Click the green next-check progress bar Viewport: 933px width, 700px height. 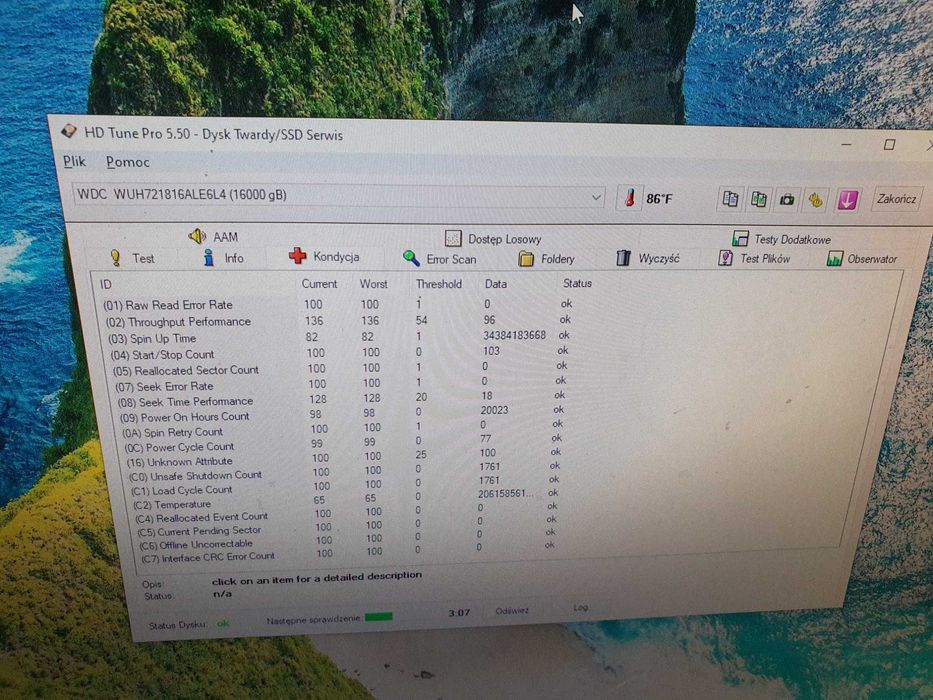(x=378, y=617)
